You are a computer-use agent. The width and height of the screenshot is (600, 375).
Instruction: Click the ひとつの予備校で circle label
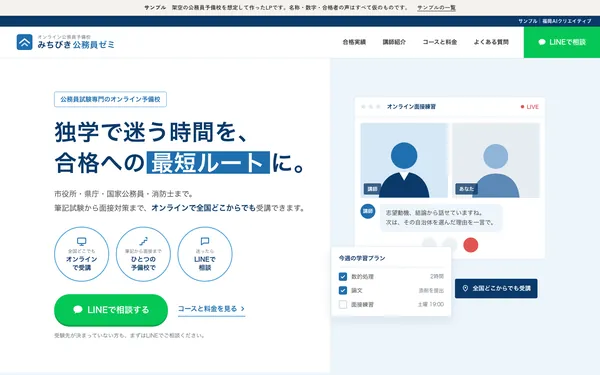coord(143,263)
